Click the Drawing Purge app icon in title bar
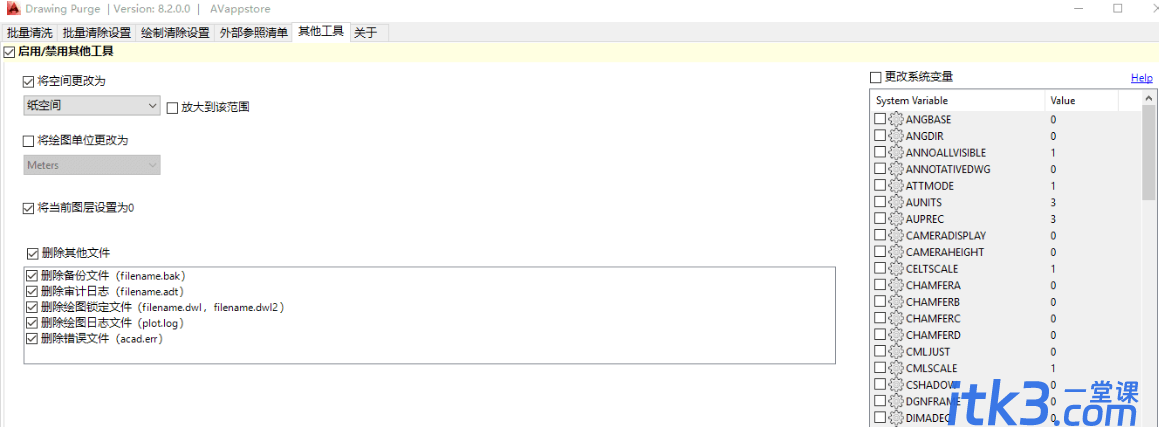Viewport: 1159px width, 427px height. tap(11, 10)
